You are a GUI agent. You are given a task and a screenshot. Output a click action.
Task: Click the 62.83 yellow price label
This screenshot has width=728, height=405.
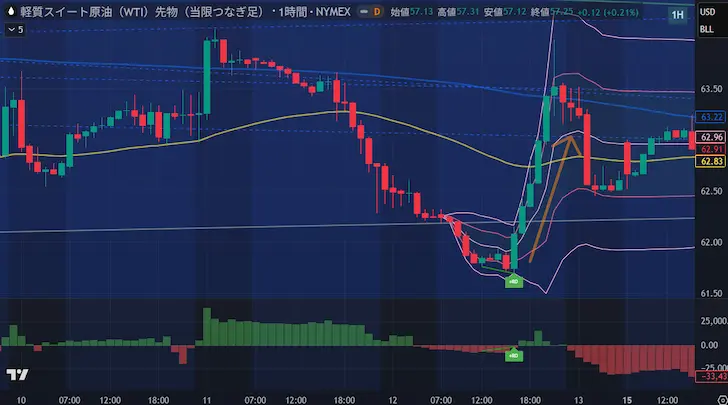coord(712,162)
